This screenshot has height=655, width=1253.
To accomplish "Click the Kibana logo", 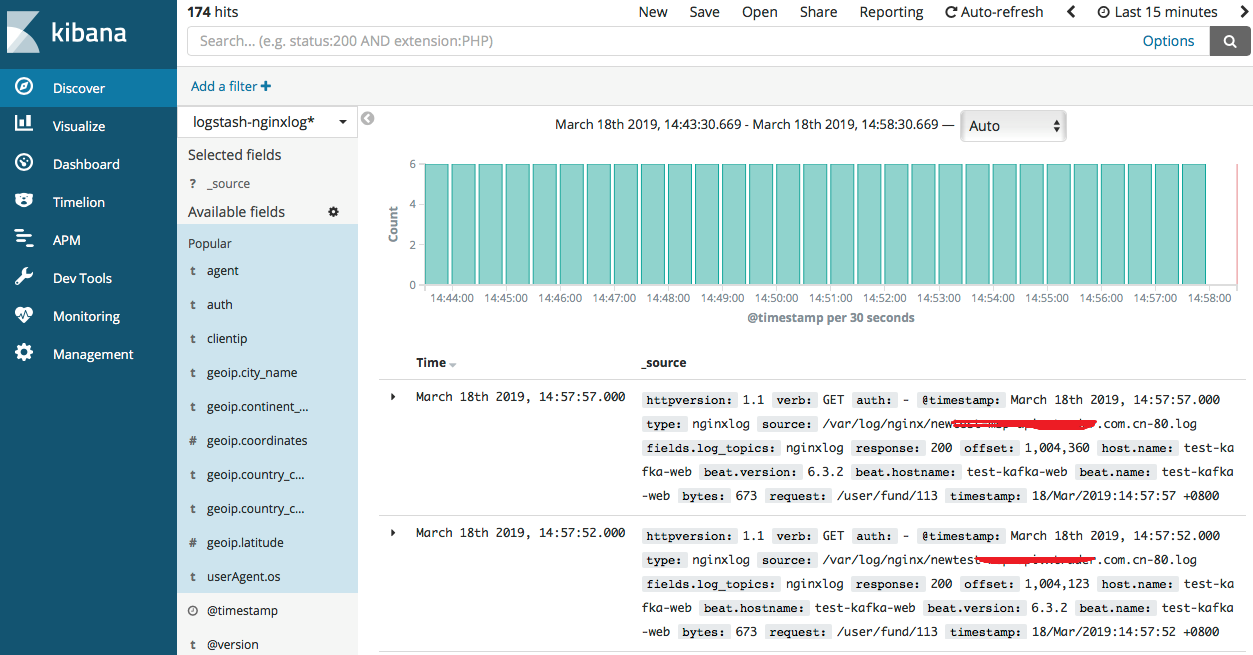I will tap(67, 33).
